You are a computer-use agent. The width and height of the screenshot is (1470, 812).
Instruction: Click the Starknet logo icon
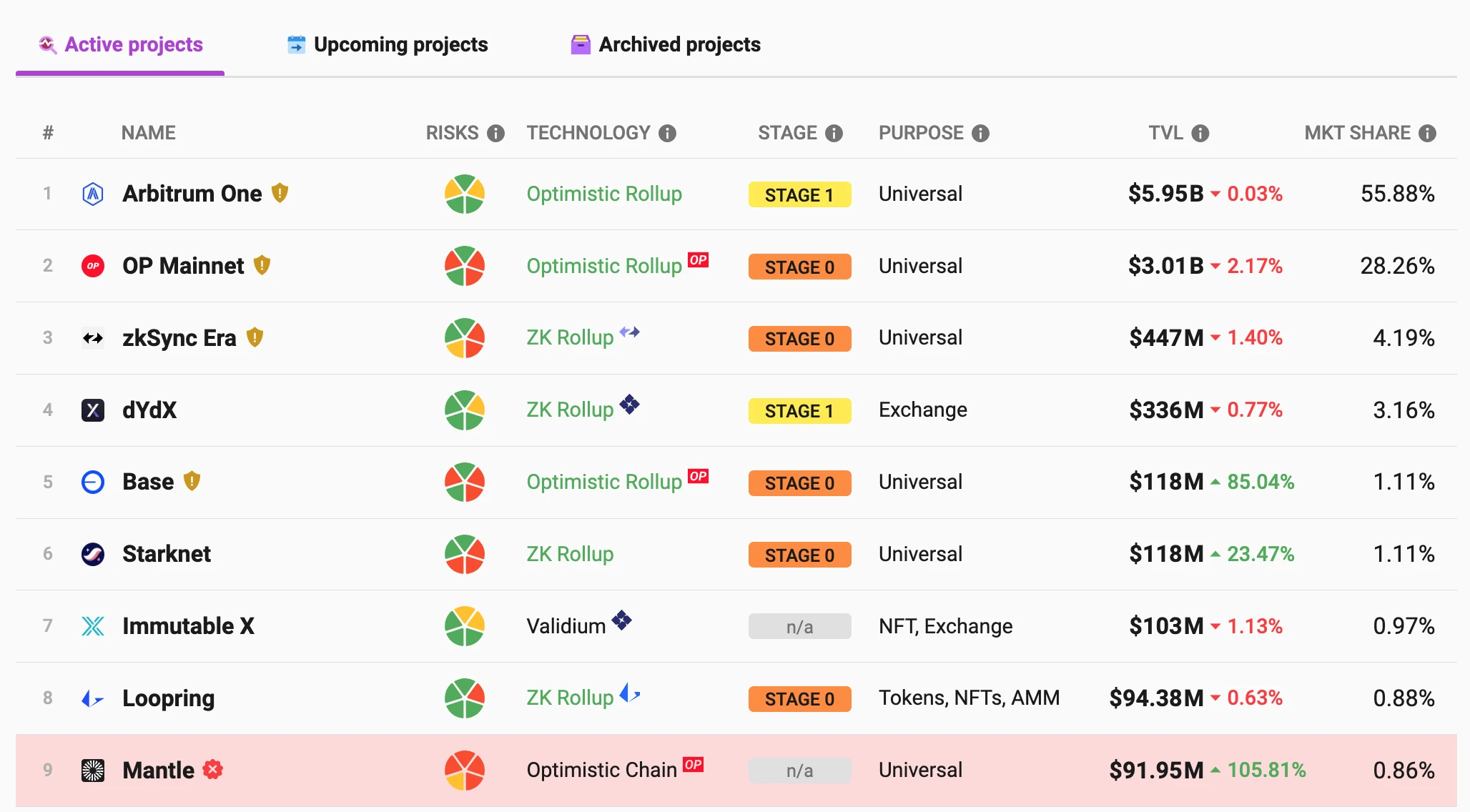pos(93,554)
